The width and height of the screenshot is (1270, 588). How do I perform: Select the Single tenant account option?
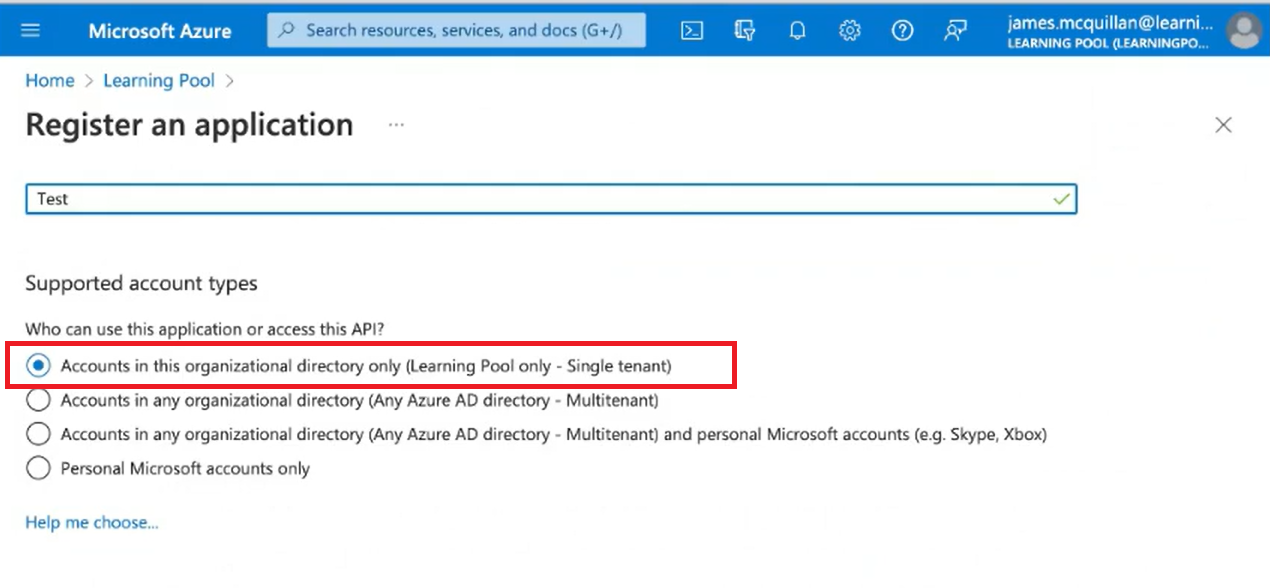click(38, 366)
